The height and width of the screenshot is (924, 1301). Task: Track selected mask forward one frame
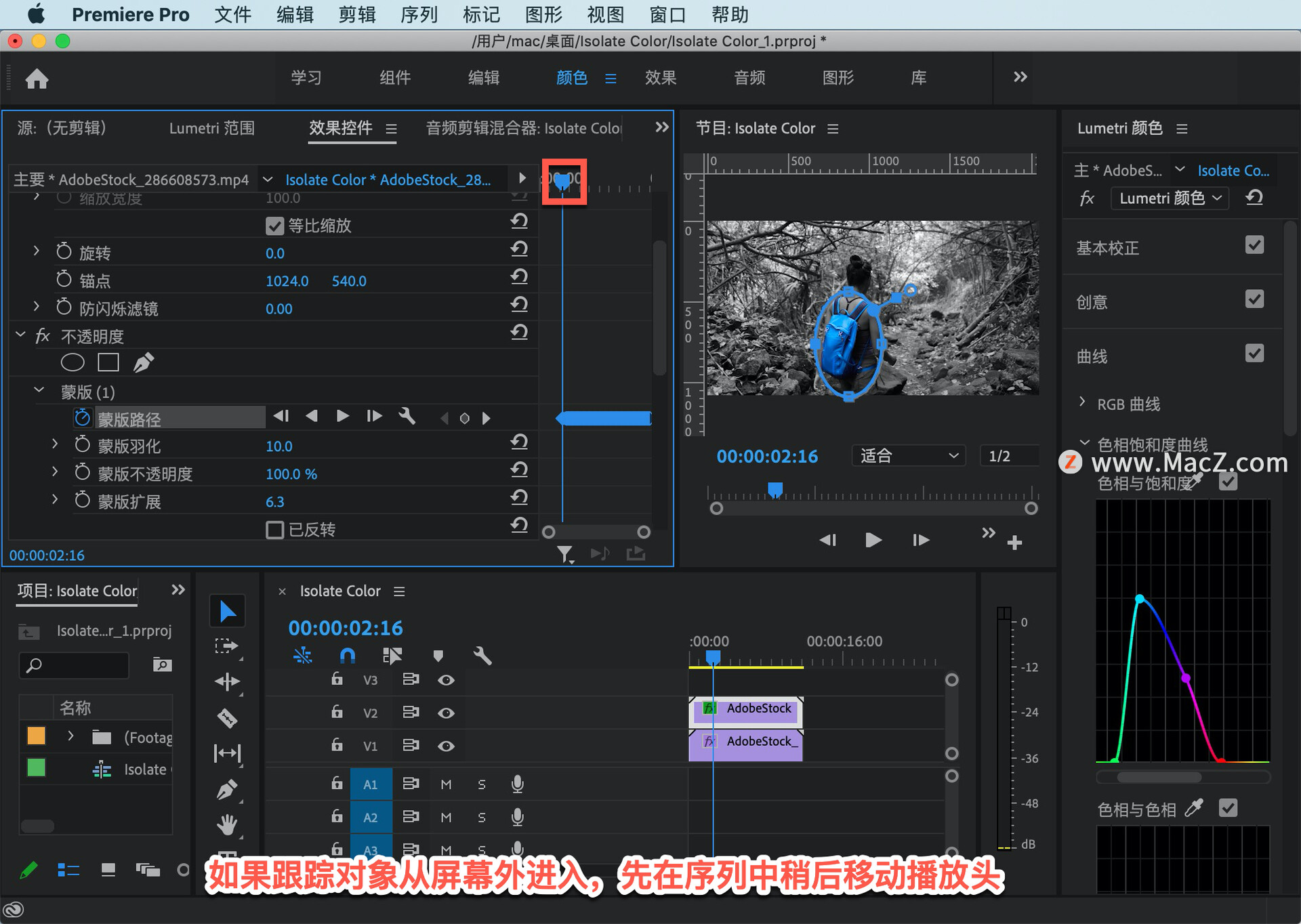[374, 416]
